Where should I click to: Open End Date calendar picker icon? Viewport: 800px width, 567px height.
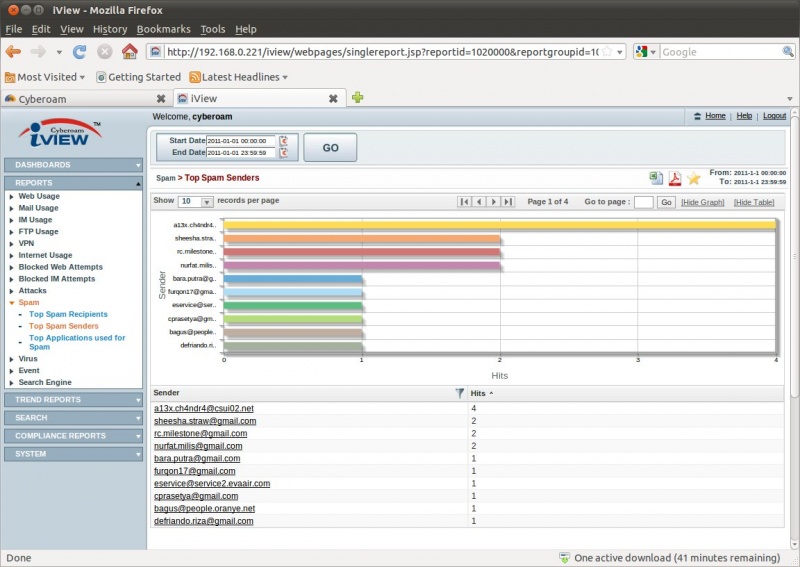[x=283, y=153]
